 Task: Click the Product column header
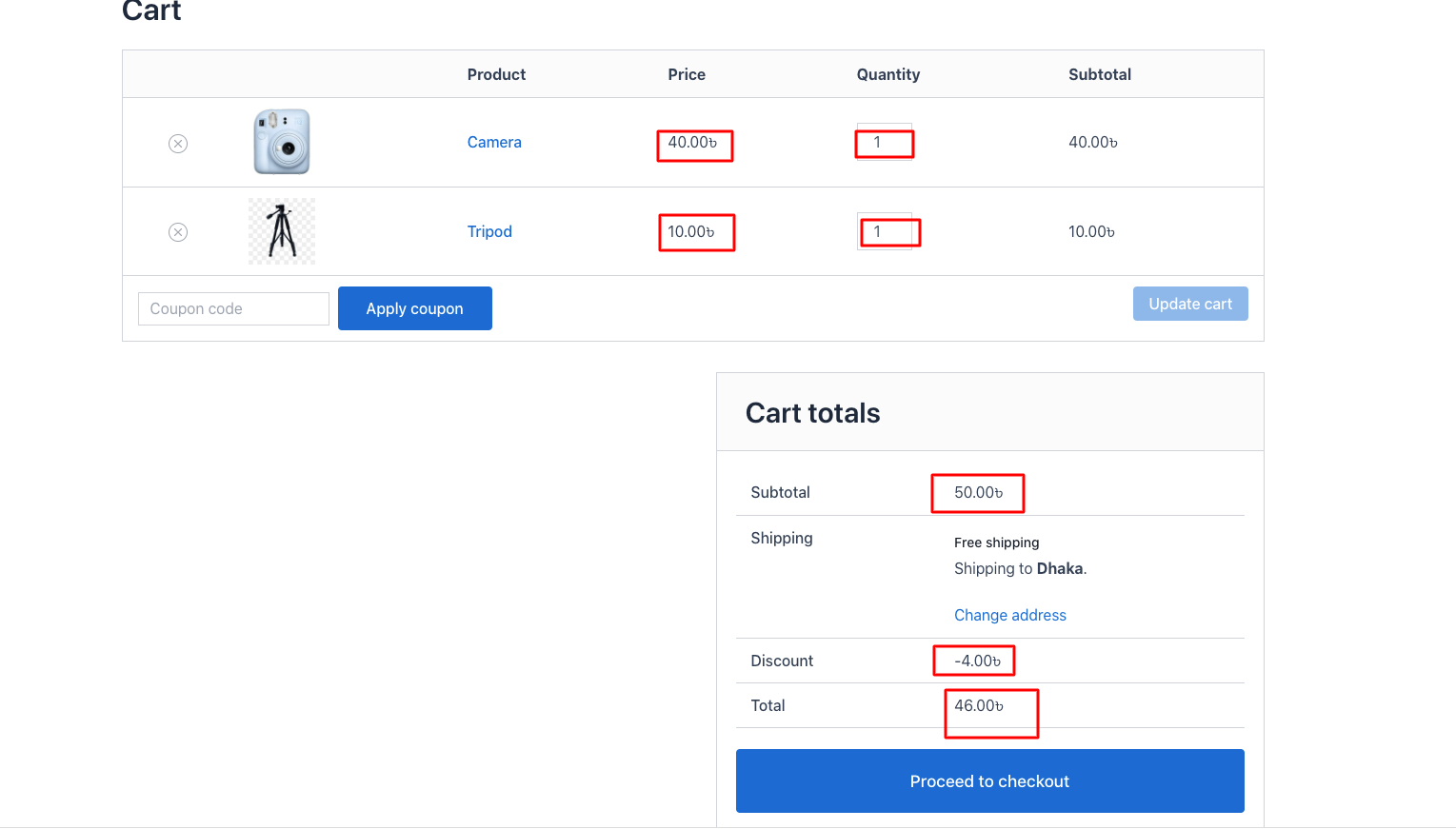coord(496,74)
